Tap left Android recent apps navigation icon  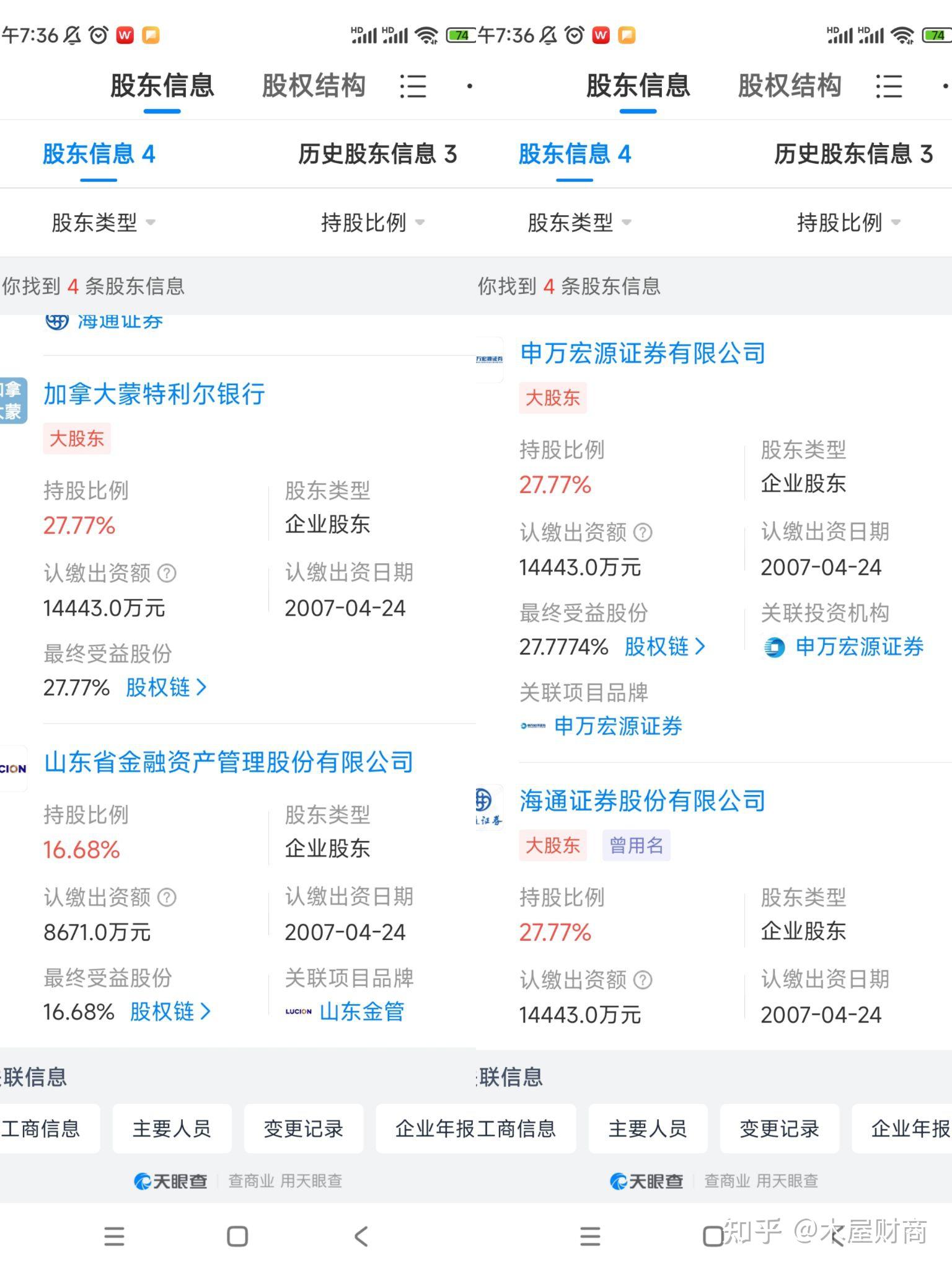pyautogui.click(x=114, y=1236)
